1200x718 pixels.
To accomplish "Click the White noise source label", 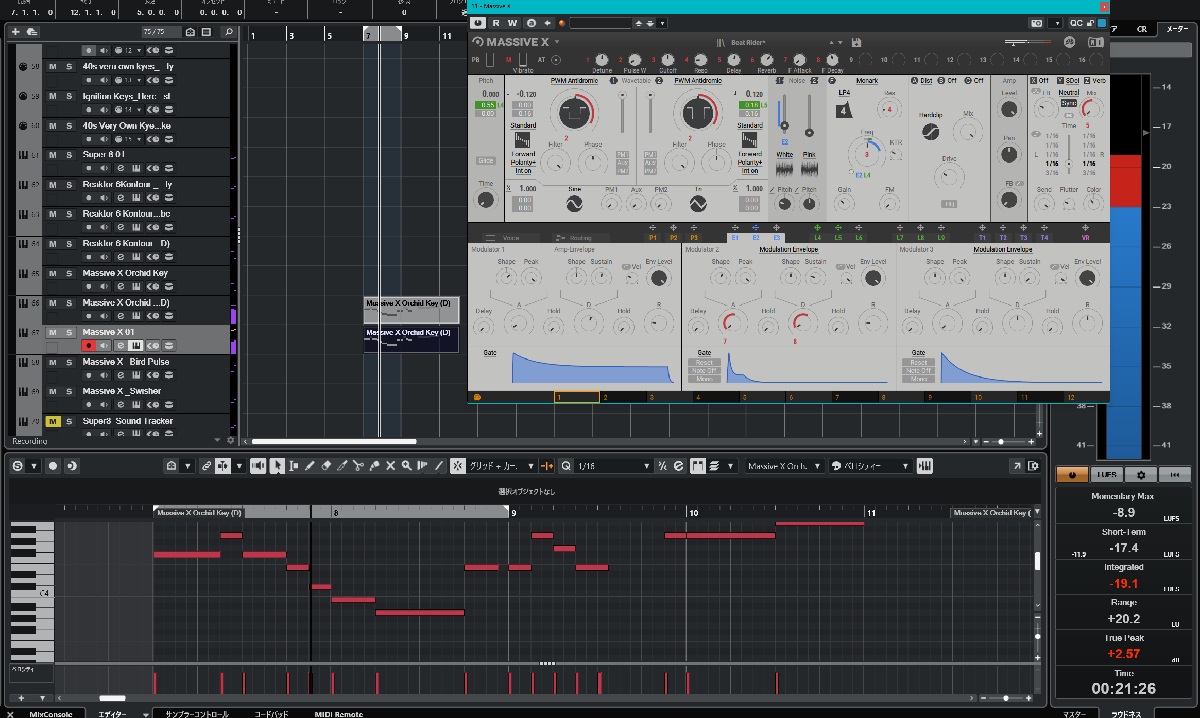I will pyautogui.click(x=785, y=153).
